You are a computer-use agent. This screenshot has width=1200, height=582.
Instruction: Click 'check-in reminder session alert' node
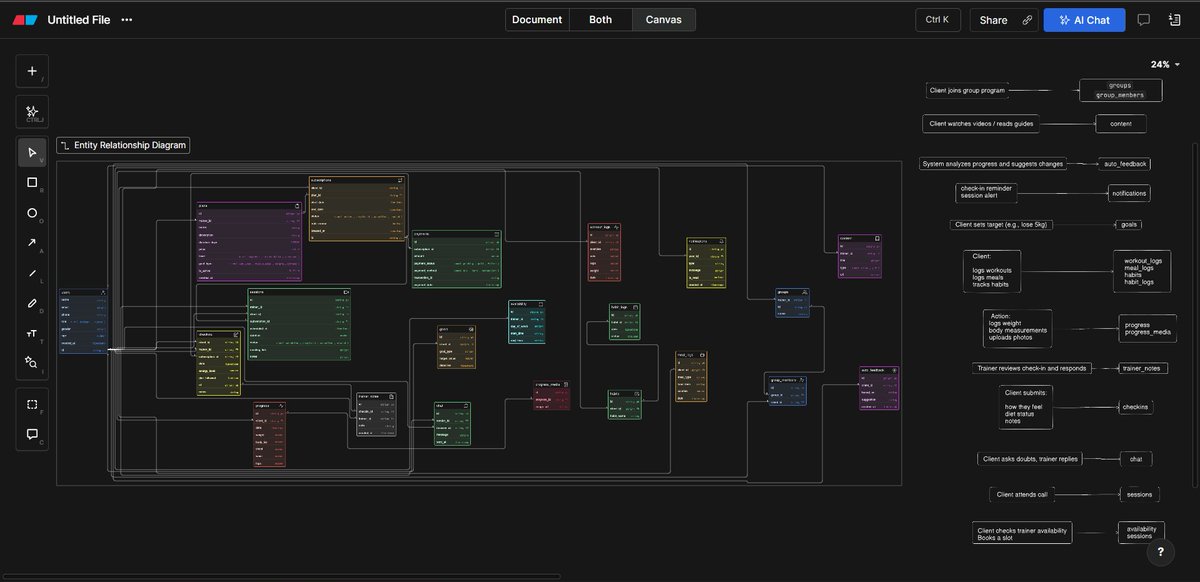pyautogui.click(x=985, y=192)
